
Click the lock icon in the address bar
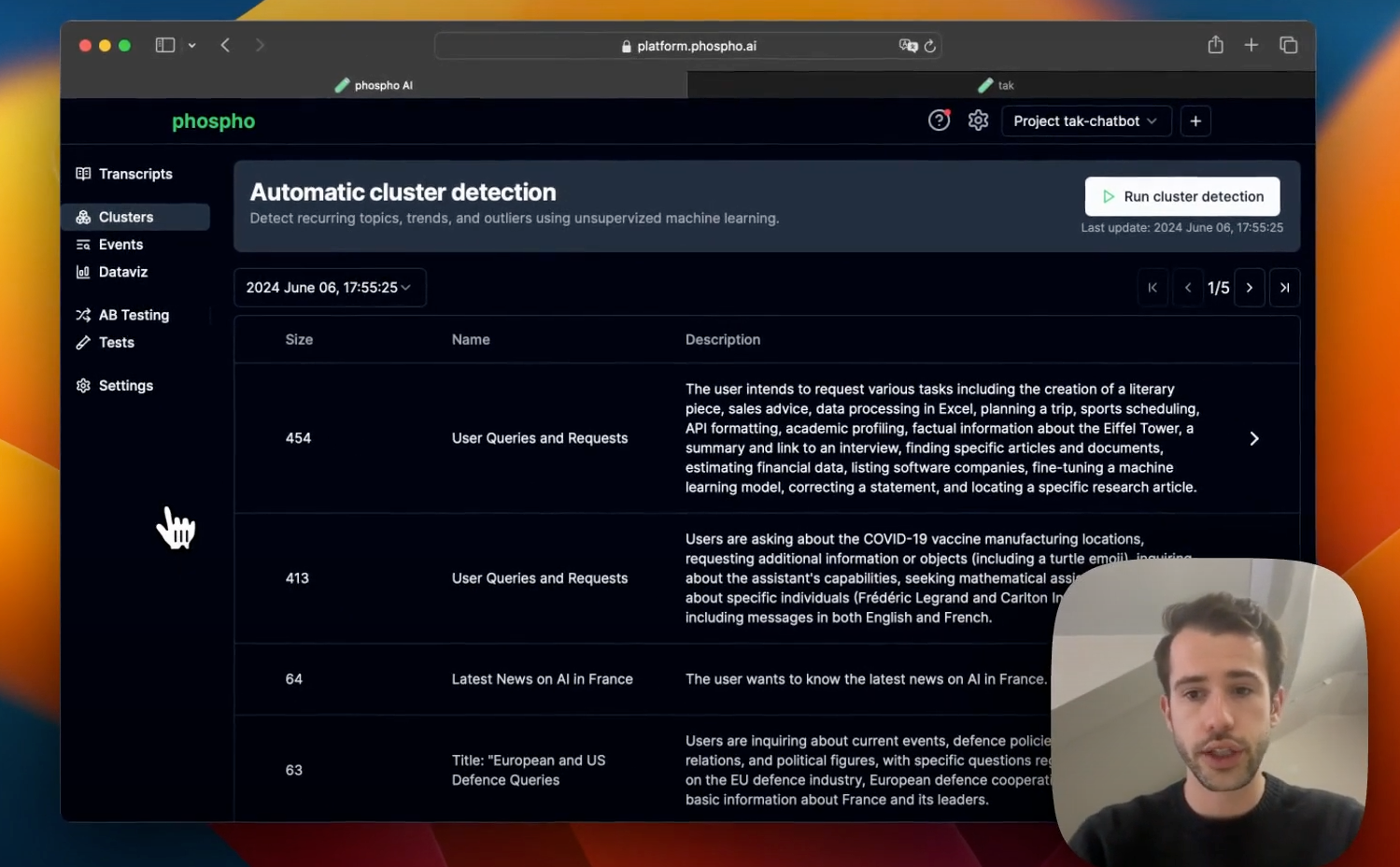pos(627,46)
